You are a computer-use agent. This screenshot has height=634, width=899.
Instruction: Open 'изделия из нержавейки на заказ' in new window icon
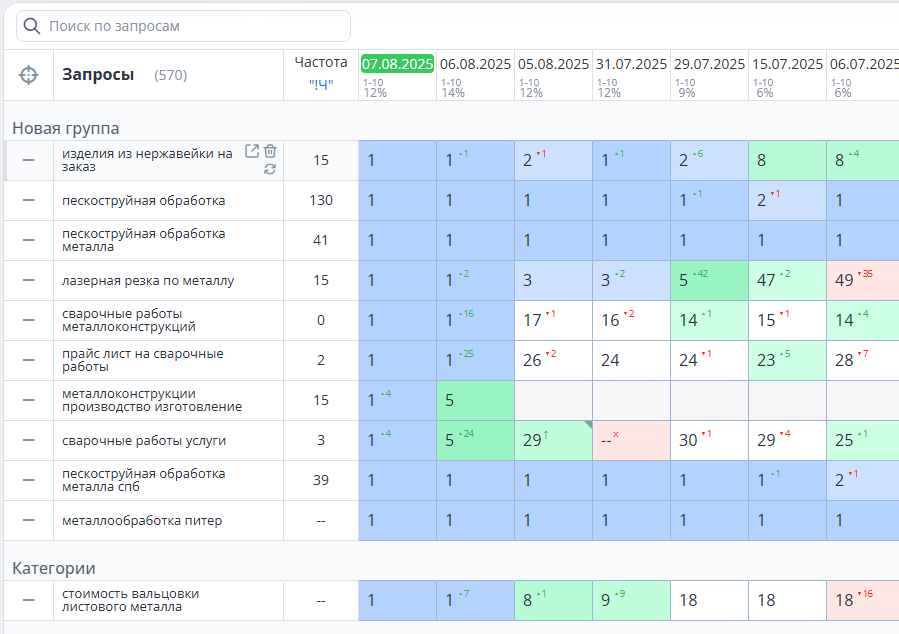coord(252,151)
